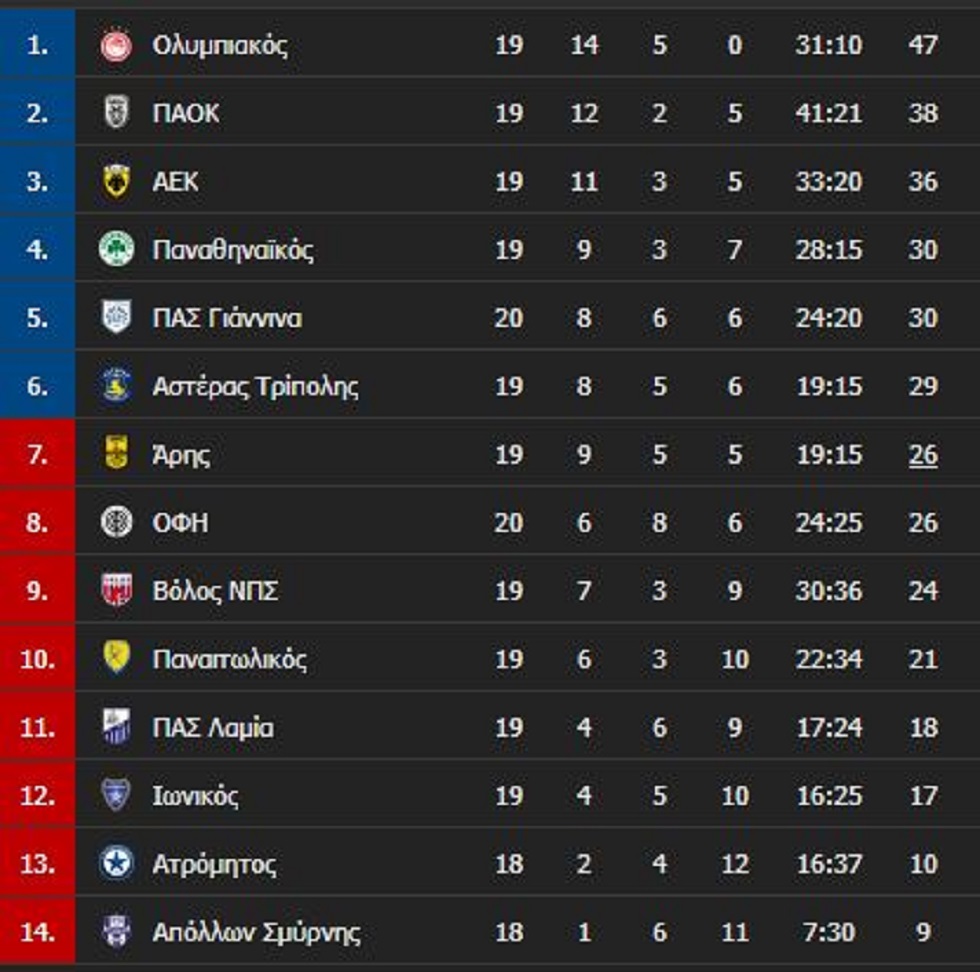The width and height of the screenshot is (980, 972).
Task: Click Ολυμπιακός goal record 31:10
Action: pos(828,46)
